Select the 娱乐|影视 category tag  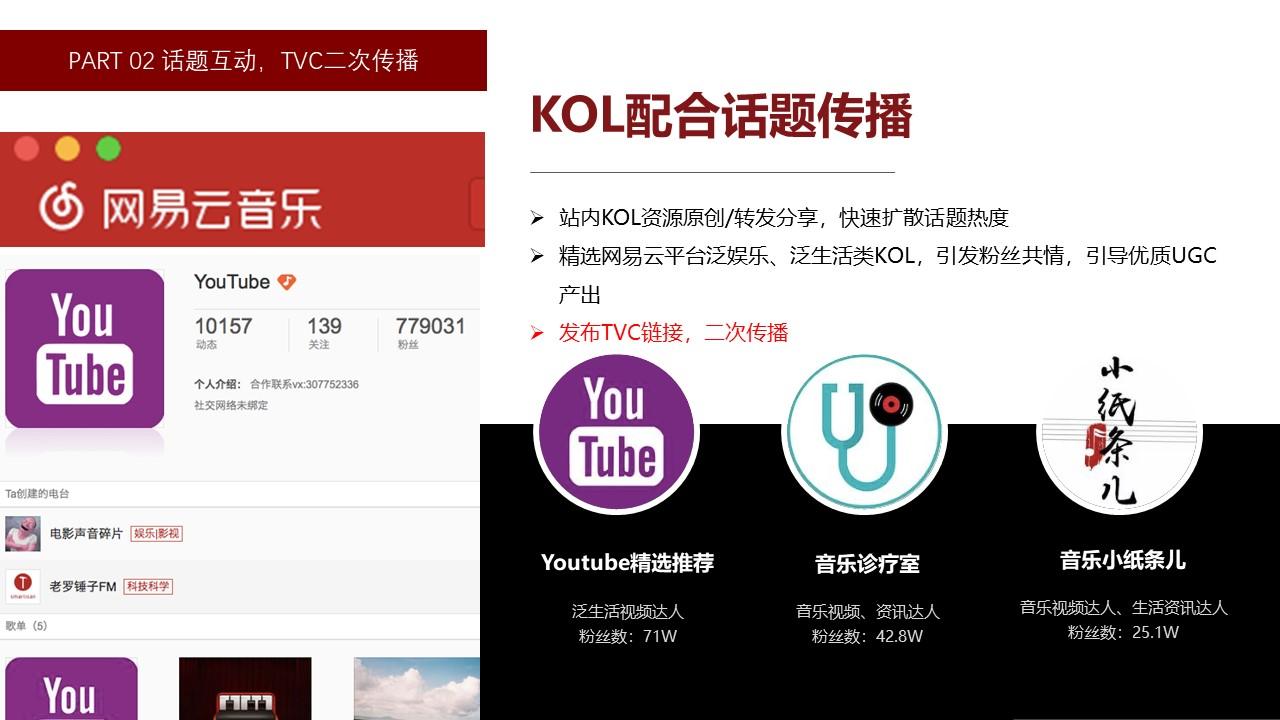pyautogui.click(x=157, y=534)
